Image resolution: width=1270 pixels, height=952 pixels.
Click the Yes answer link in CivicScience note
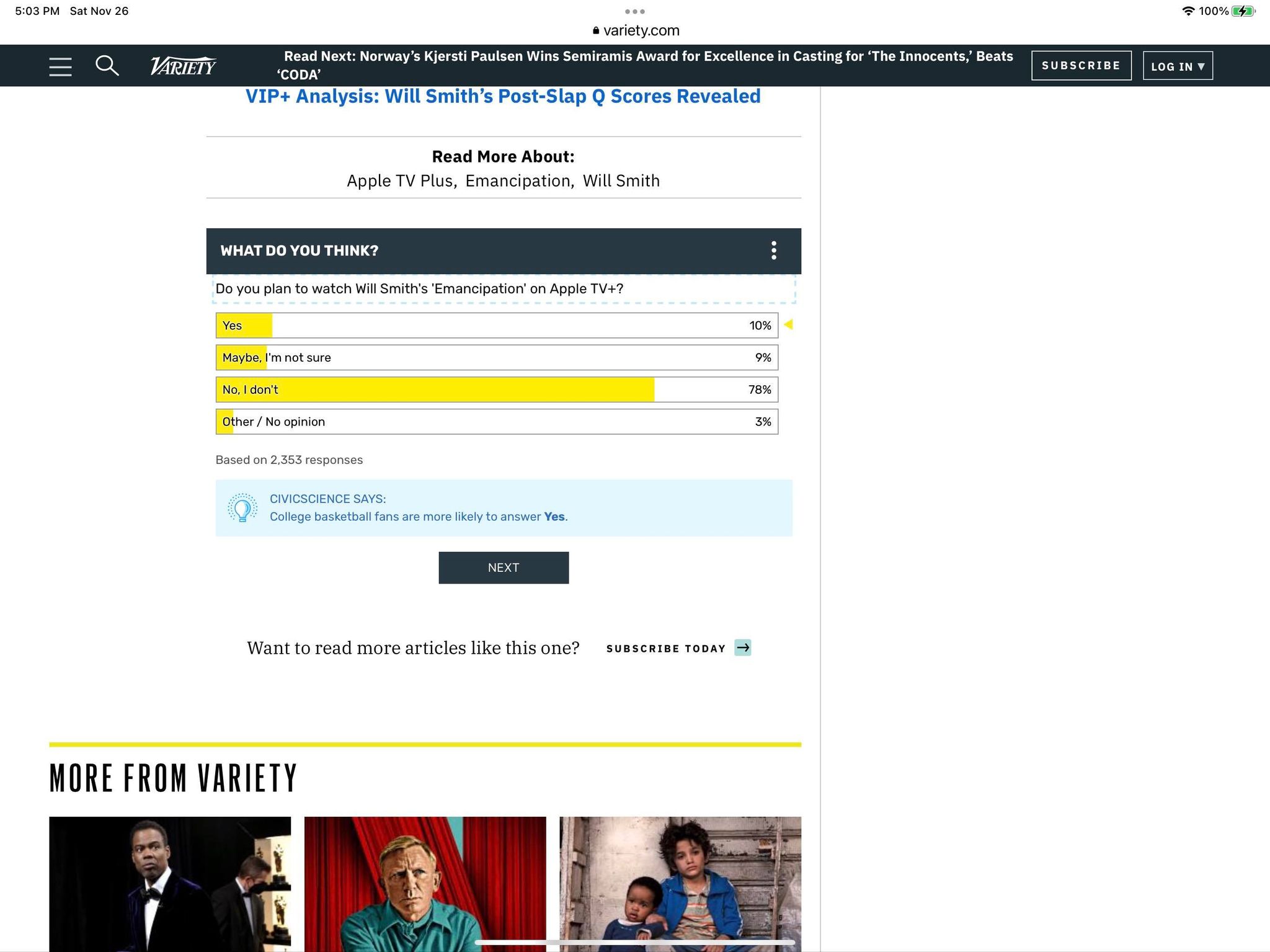[x=554, y=517]
